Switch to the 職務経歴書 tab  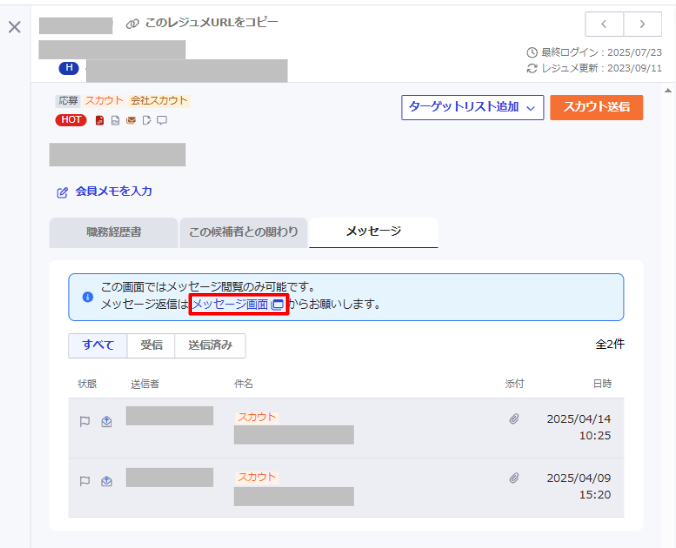113,232
